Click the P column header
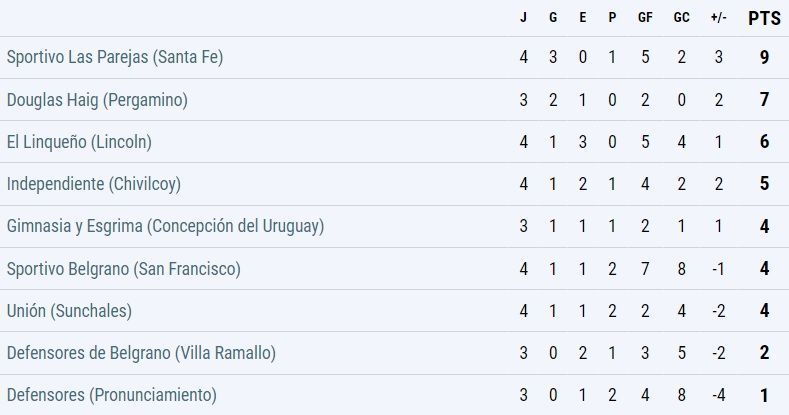This screenshot has height=415, width=789. click(x=612, y=18)
